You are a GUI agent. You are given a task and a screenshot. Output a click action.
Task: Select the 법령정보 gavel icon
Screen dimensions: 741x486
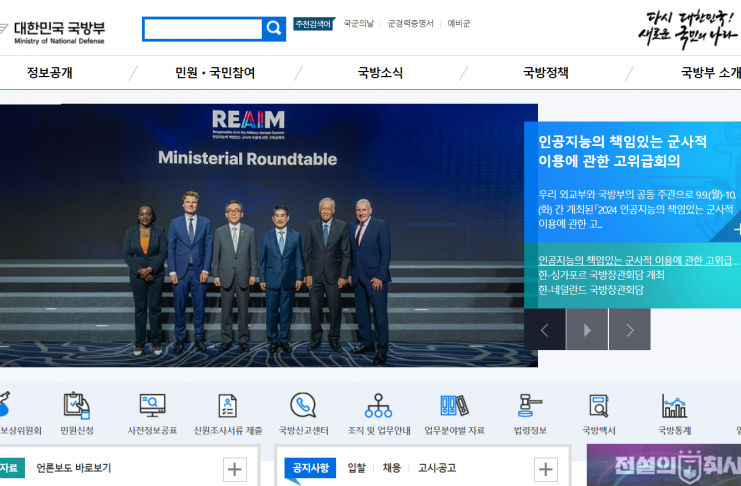click(529, 406)
